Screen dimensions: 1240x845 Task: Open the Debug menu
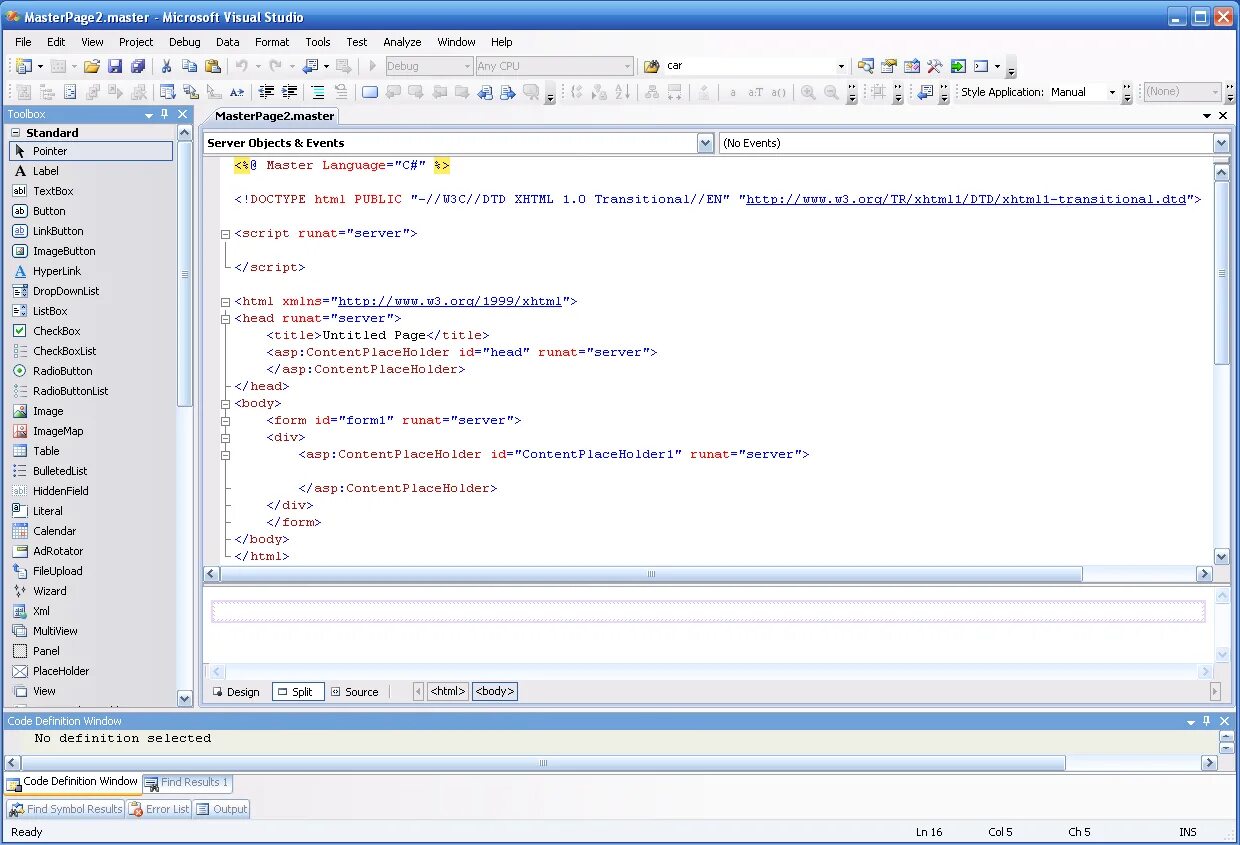point(184,42)
